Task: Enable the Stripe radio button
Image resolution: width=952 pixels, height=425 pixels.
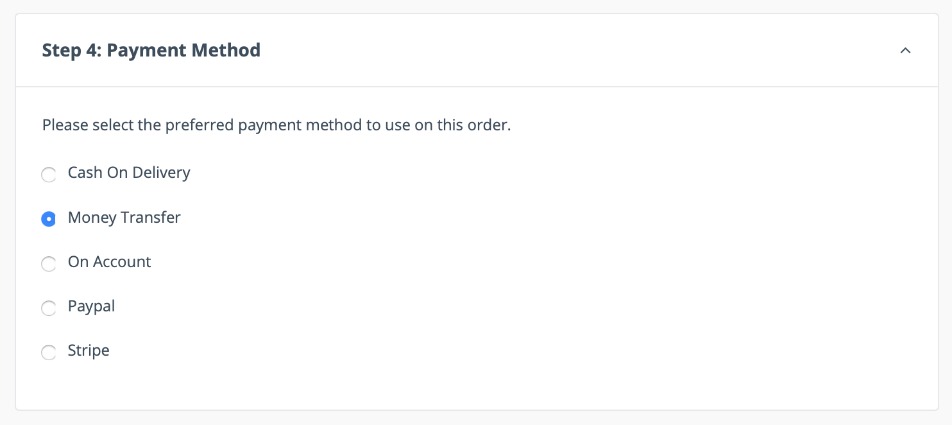Action: coord(48,352)
